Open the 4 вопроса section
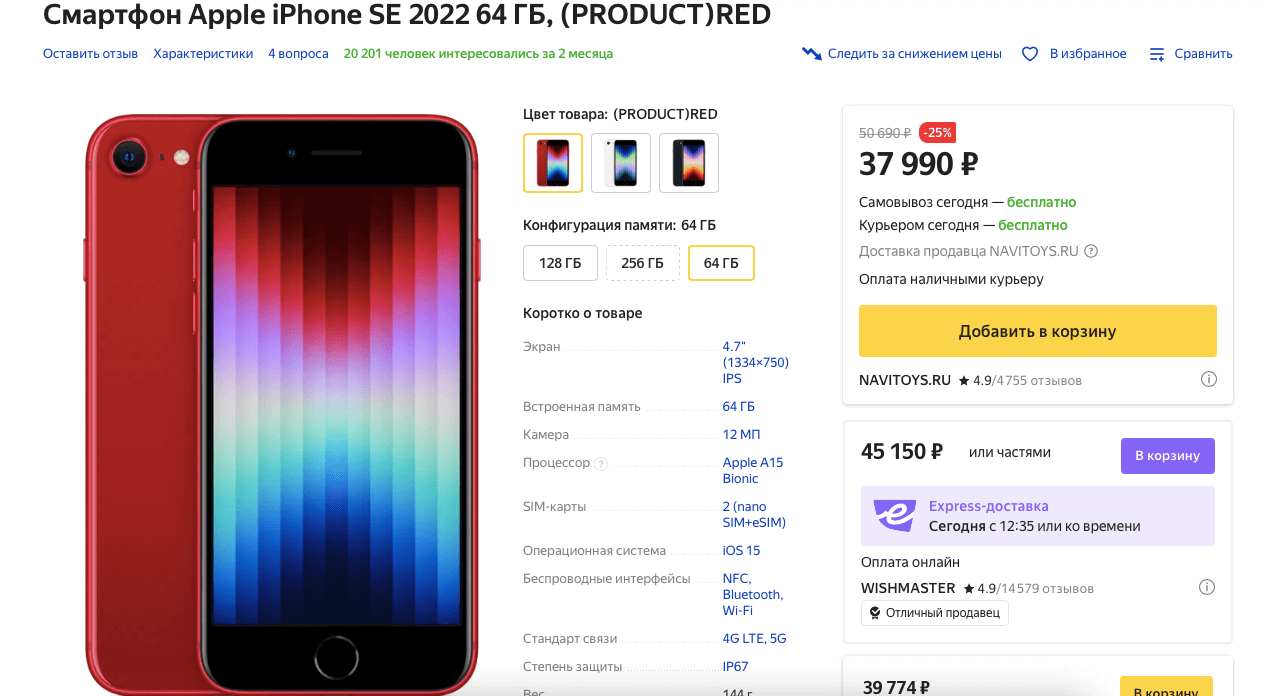1281x696 pixels. pos(298,53)
